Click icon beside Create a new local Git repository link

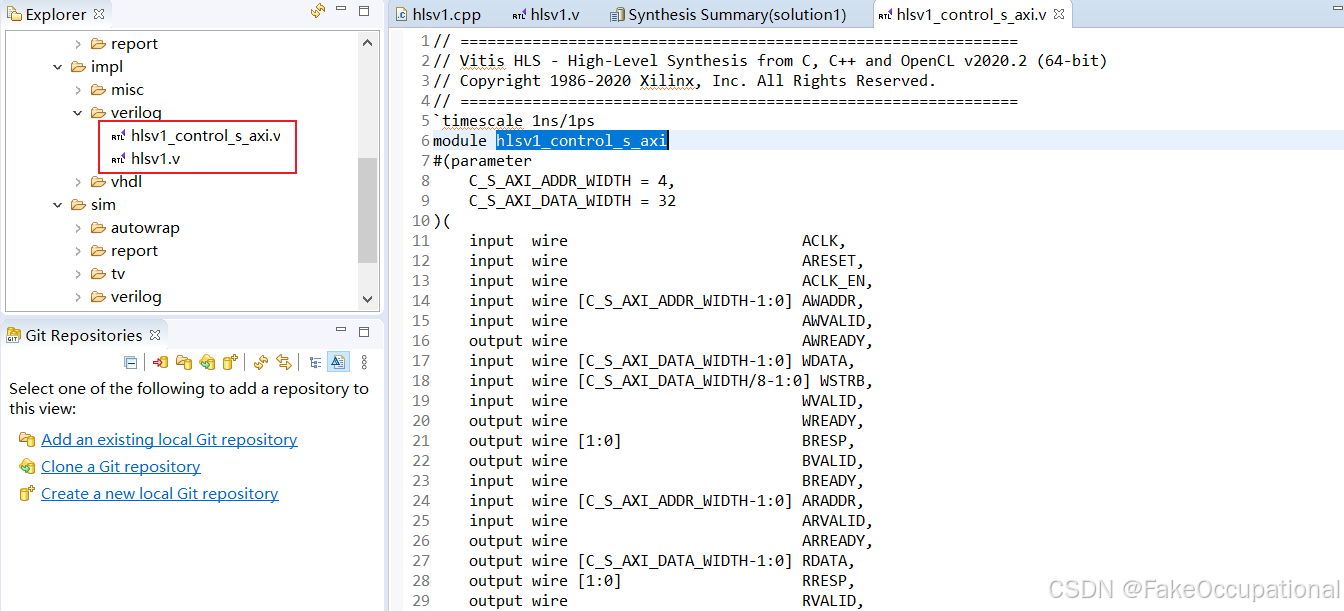(x=27, y=494)
